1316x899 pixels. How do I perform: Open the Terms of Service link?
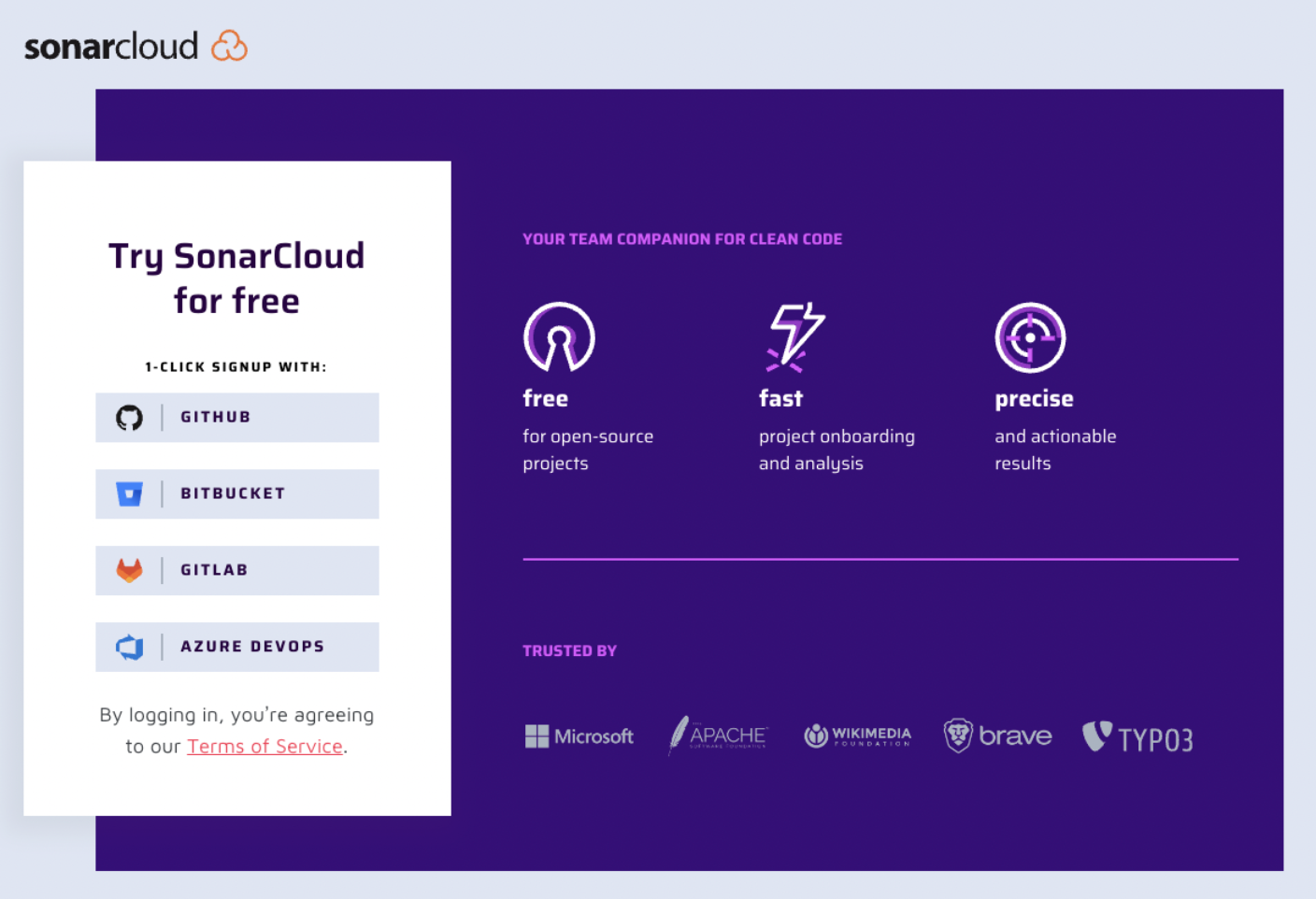tap(265, 747)
